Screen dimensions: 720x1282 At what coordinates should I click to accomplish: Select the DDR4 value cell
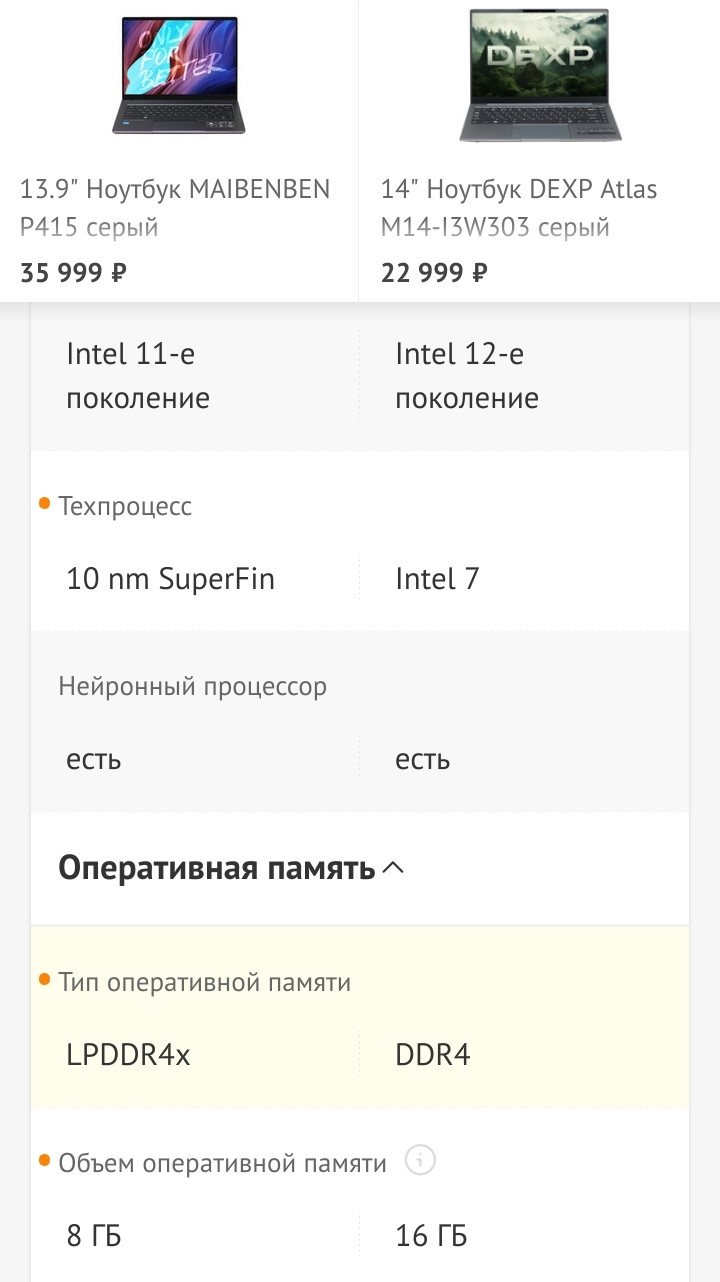(433, 1055)
